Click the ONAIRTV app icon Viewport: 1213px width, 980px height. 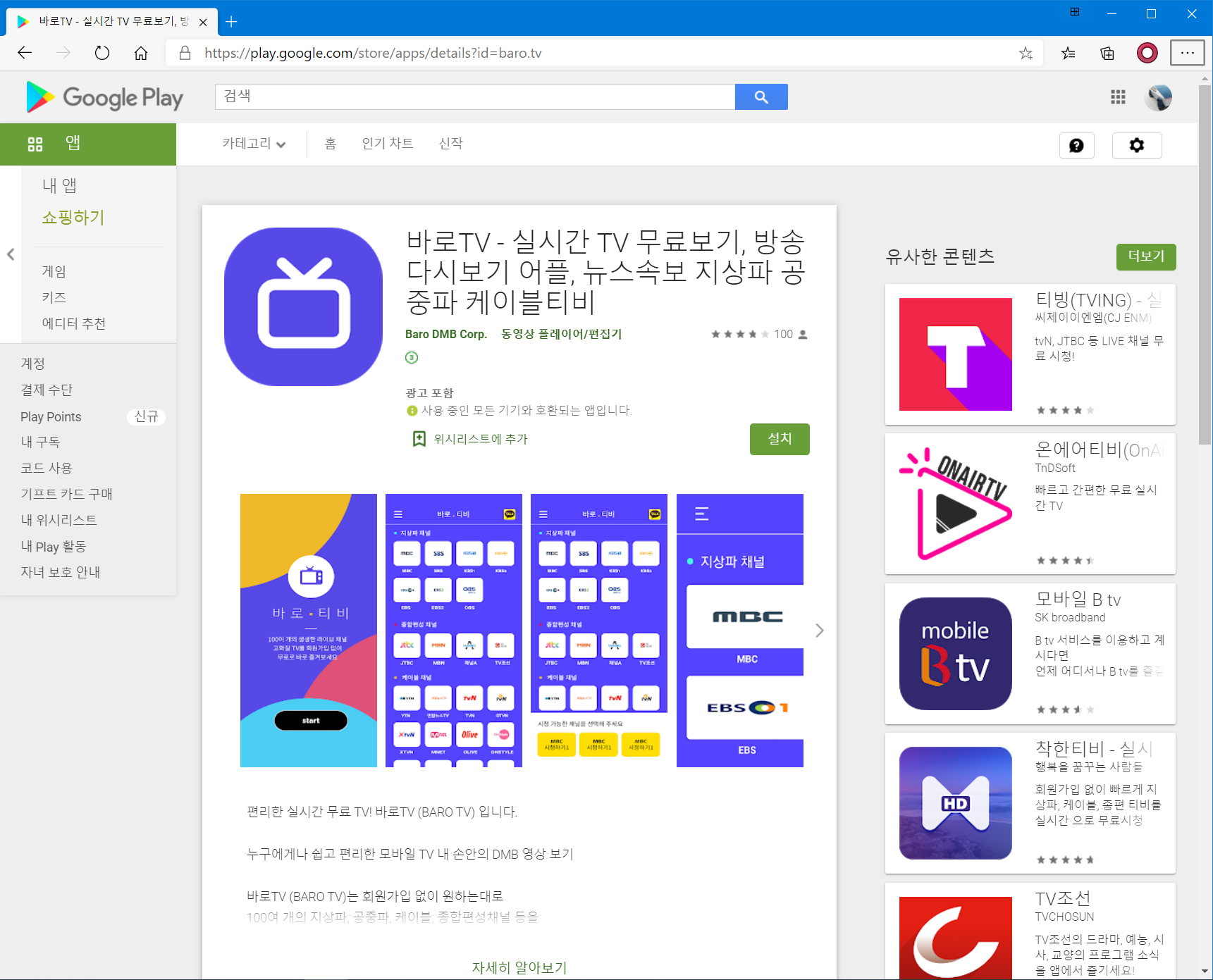click(x=956, y=504)
